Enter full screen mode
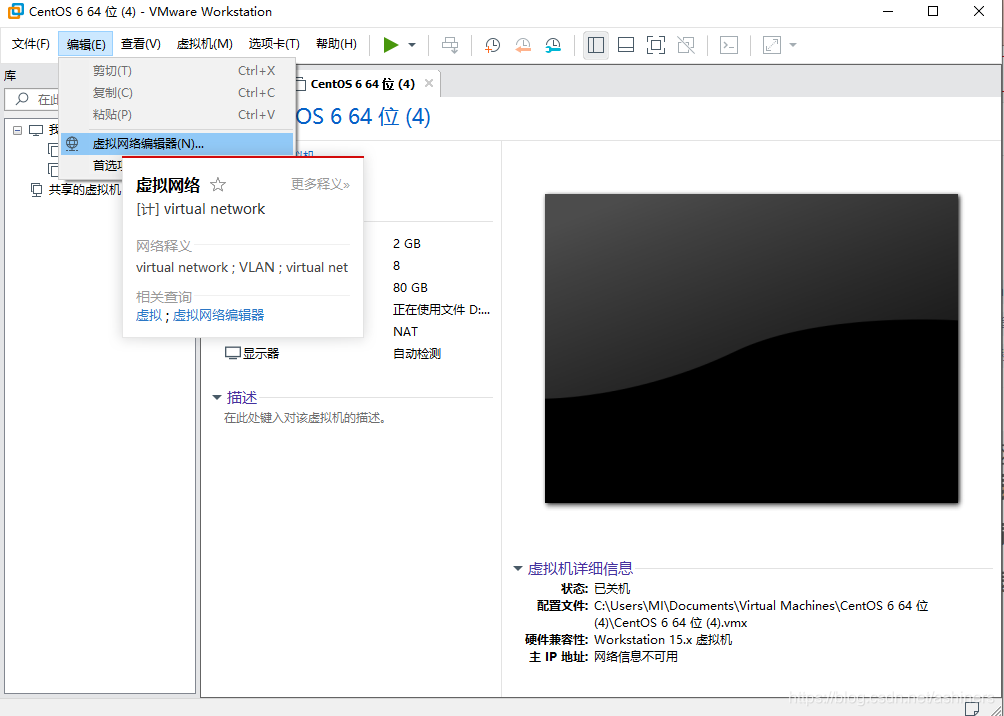Image resolution: width=1004 pixels, height=716 pixels. (x=656, y=45)
